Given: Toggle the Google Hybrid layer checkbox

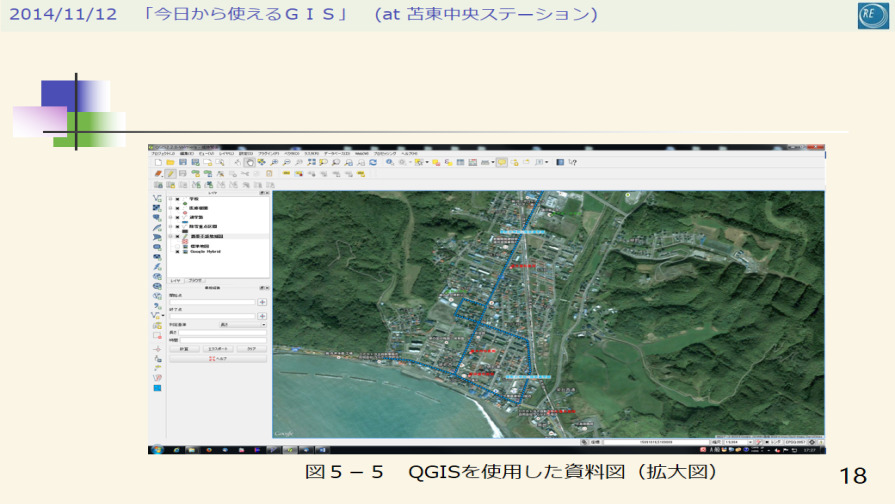Looking at the screenshot, I should coord(178,251).
